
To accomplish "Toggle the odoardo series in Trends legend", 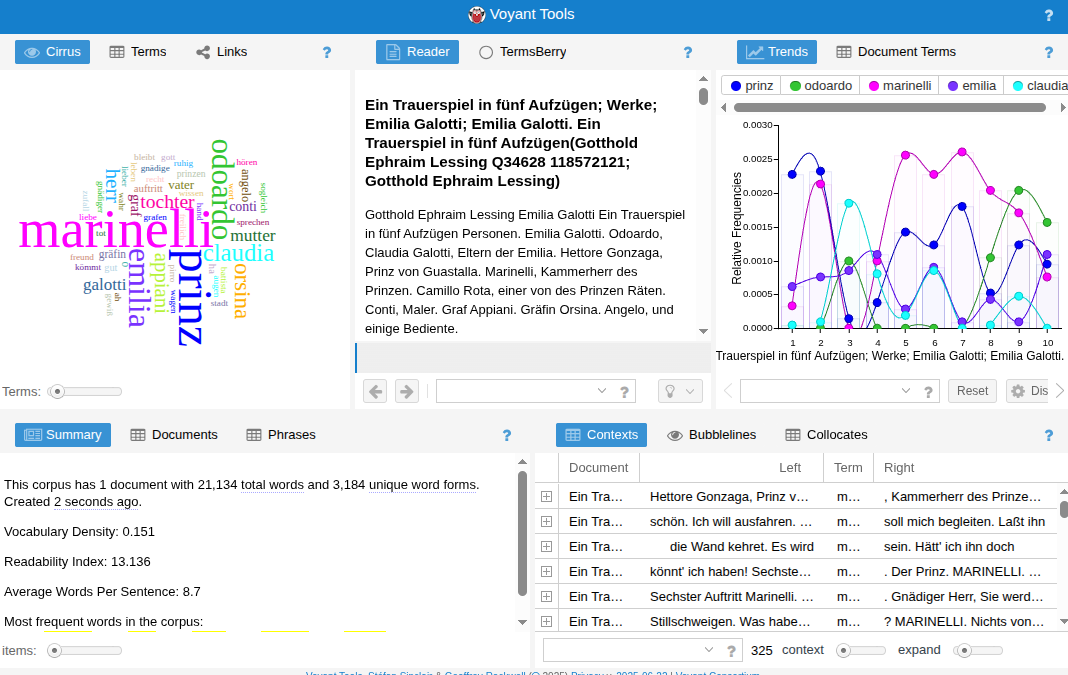I will (x=821, y=86).
